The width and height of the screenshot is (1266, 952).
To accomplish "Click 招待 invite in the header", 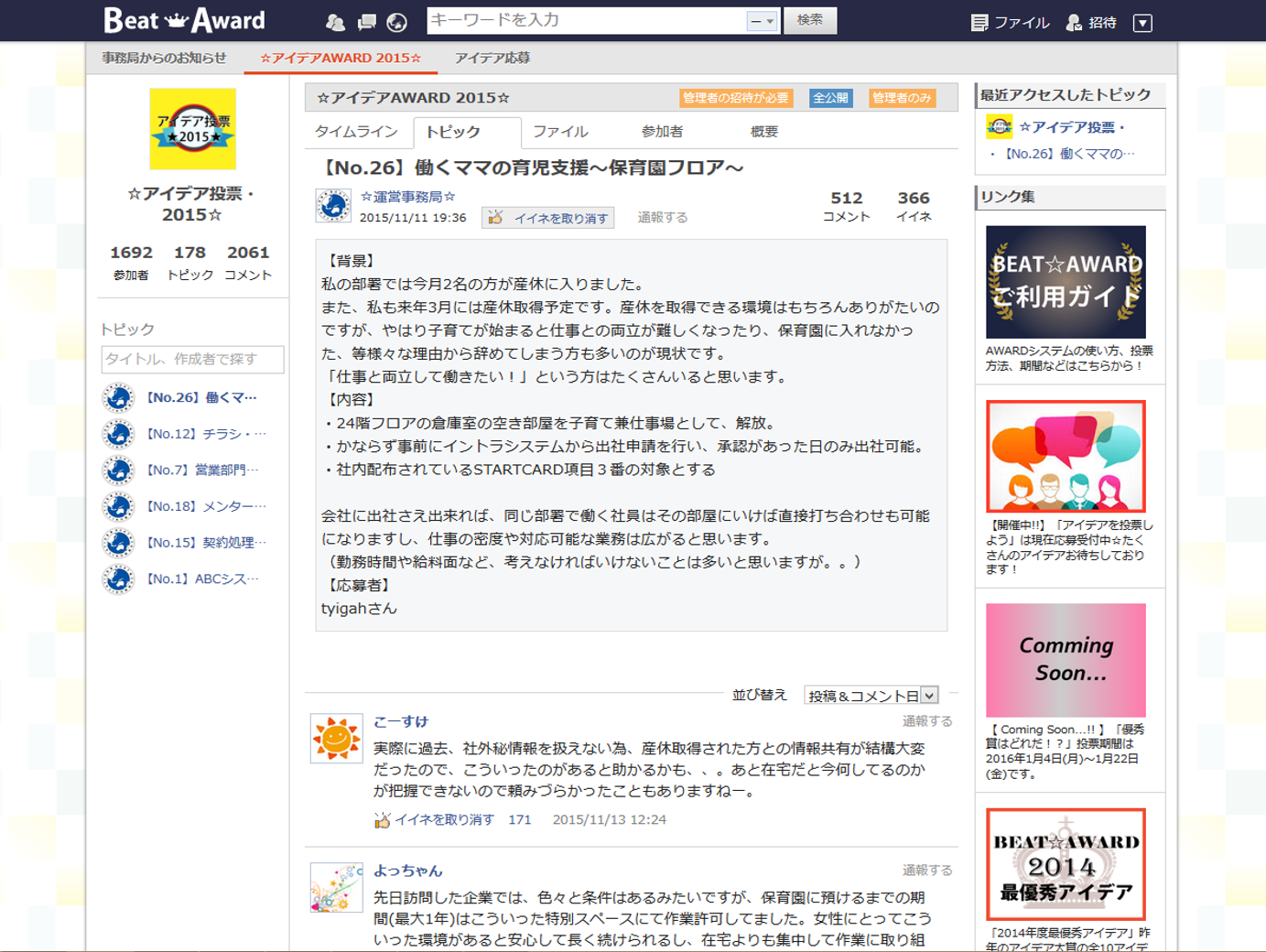I will coord(1092,23).
